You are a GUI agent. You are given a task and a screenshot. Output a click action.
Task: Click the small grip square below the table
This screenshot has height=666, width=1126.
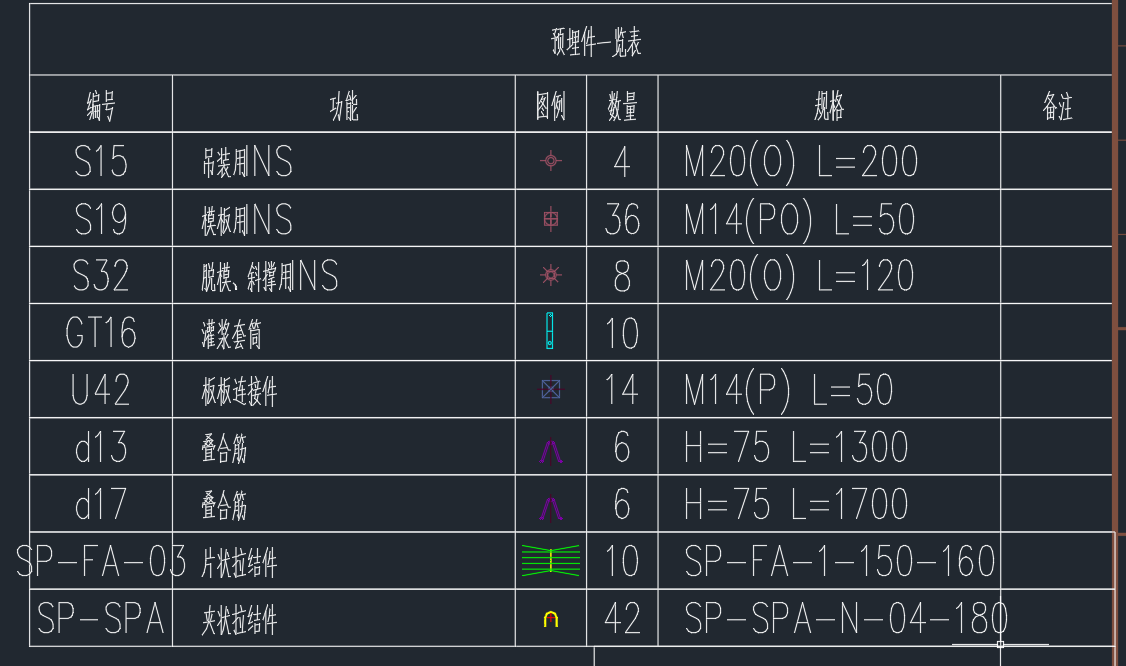(1000, 644)
